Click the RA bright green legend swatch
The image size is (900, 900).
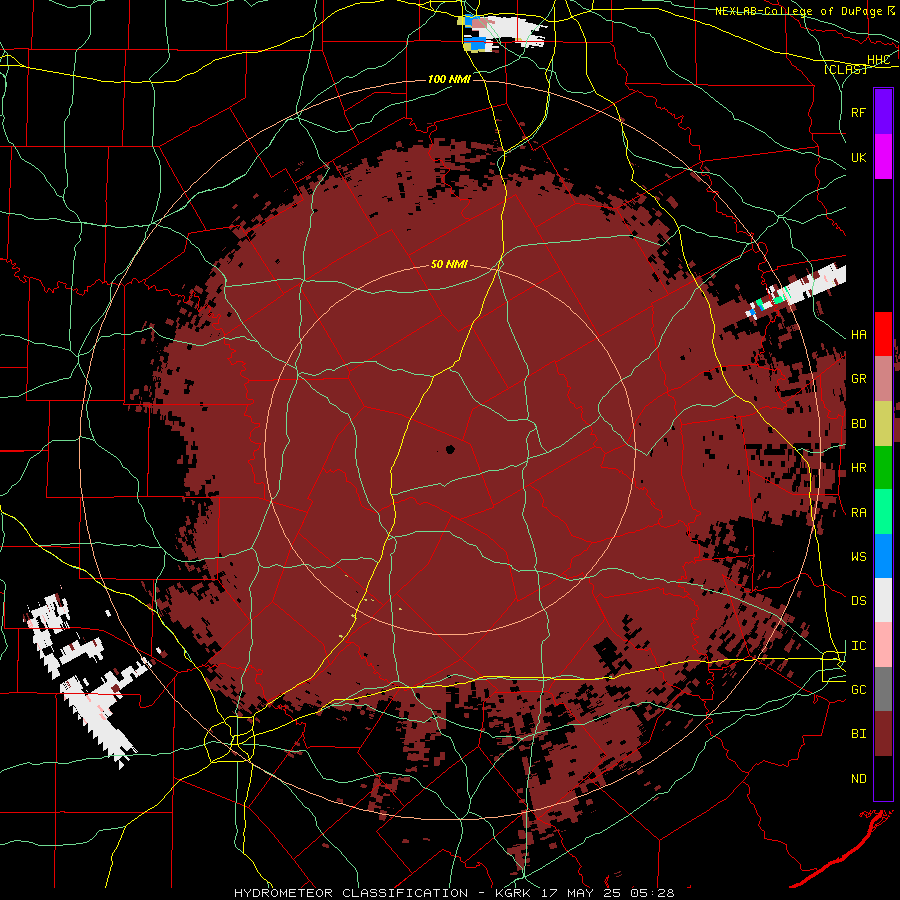[883, 512]
